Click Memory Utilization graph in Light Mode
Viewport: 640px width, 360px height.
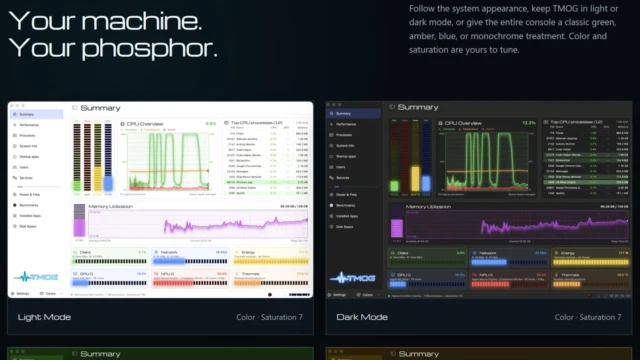[x=198, y=224]
